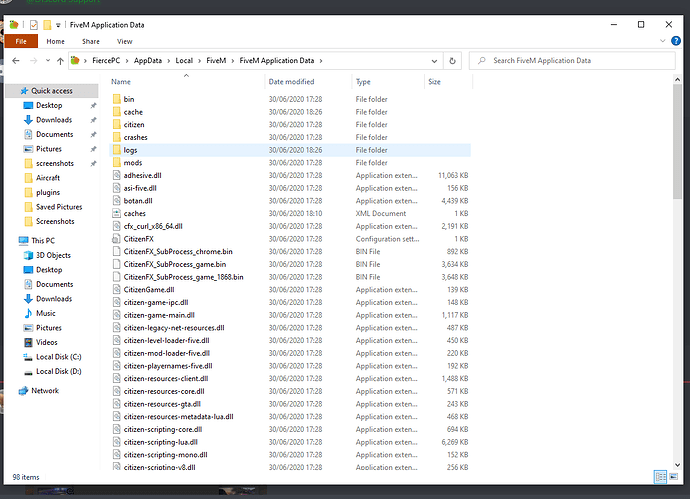
Task: Open pinned Downloads under Quick access
Action: (54, 120)
